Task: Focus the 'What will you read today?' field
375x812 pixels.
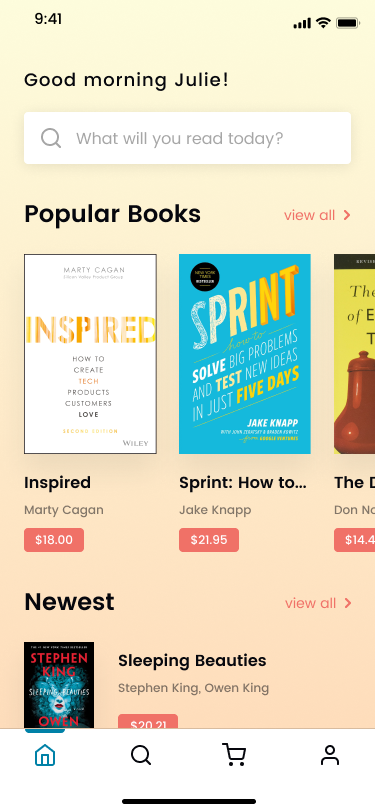Action: click(x=188, y=138)
